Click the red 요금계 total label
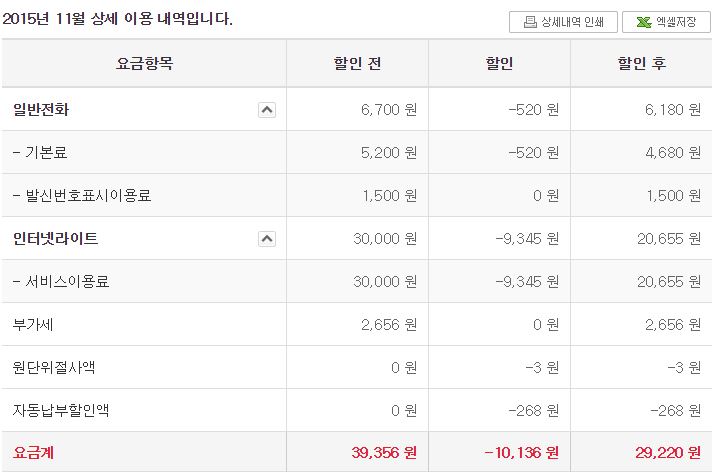 tap(35, 453)
